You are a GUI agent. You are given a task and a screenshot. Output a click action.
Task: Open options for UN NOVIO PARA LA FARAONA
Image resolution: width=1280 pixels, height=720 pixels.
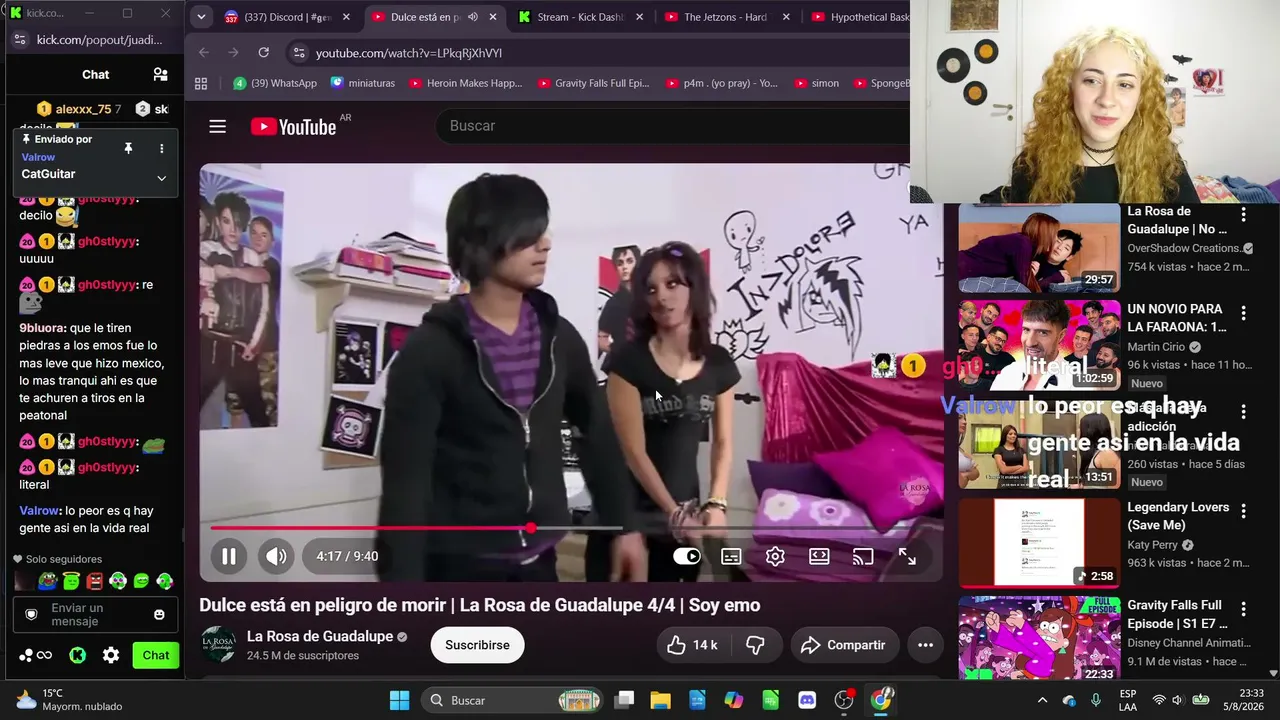pyautogui.click(x=1243, y=313)
